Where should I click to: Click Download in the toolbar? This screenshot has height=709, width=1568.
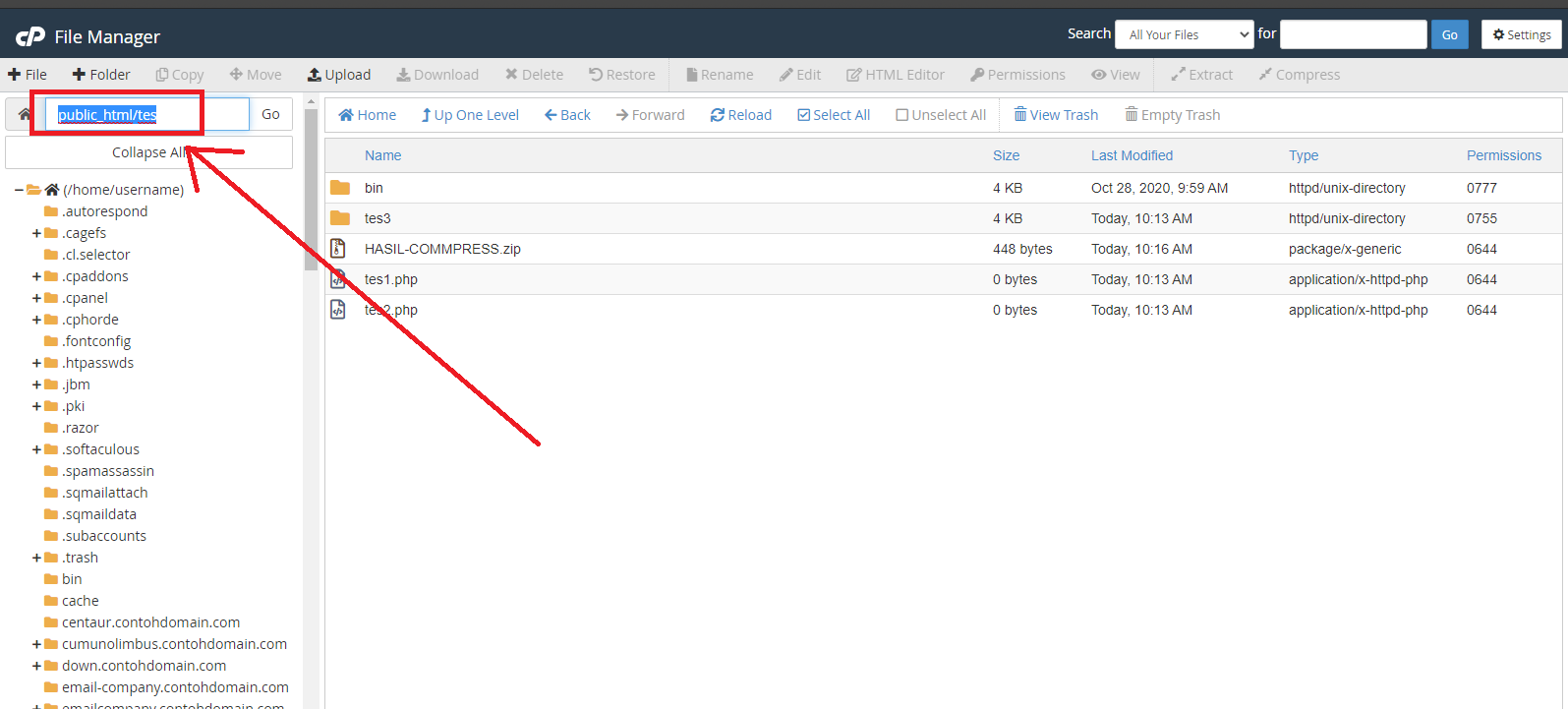[437, 75]
